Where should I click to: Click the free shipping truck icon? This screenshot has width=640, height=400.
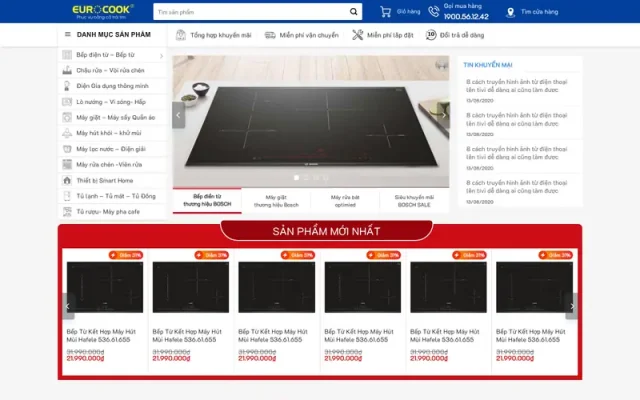270,35
